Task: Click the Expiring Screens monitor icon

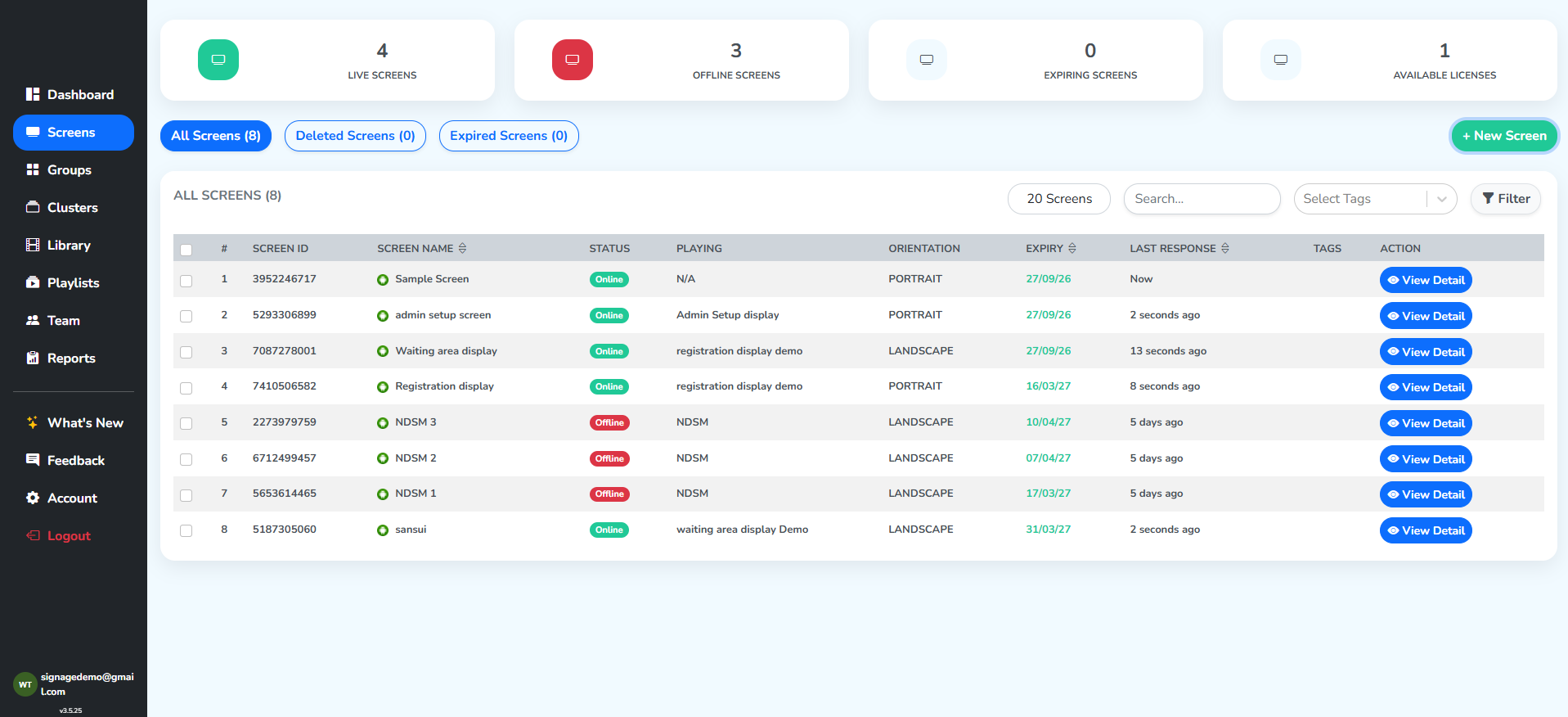Action: coord(927,60)
